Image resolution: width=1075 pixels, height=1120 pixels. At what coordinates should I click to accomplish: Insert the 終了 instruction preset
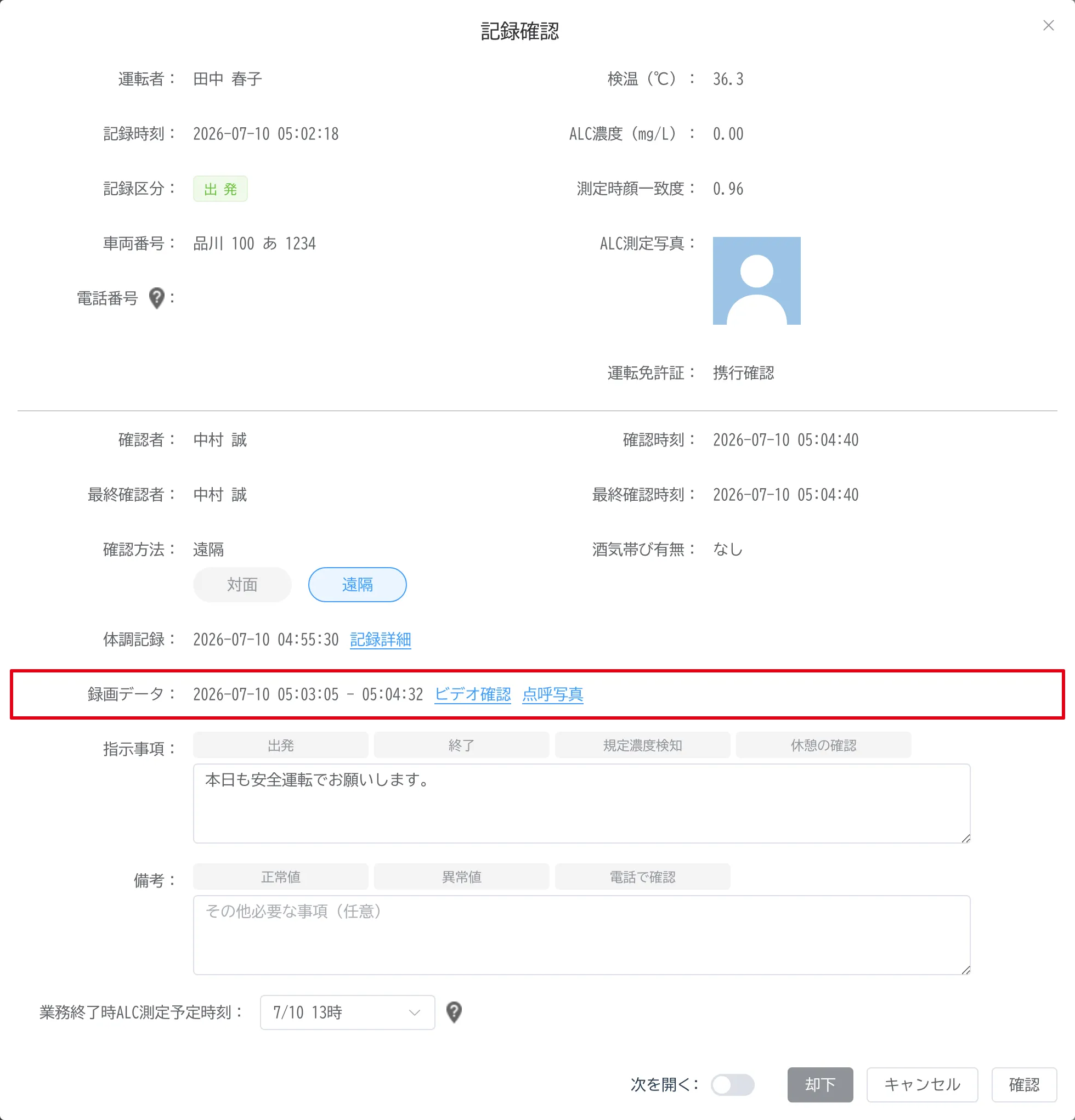click(x=462, y=745)
